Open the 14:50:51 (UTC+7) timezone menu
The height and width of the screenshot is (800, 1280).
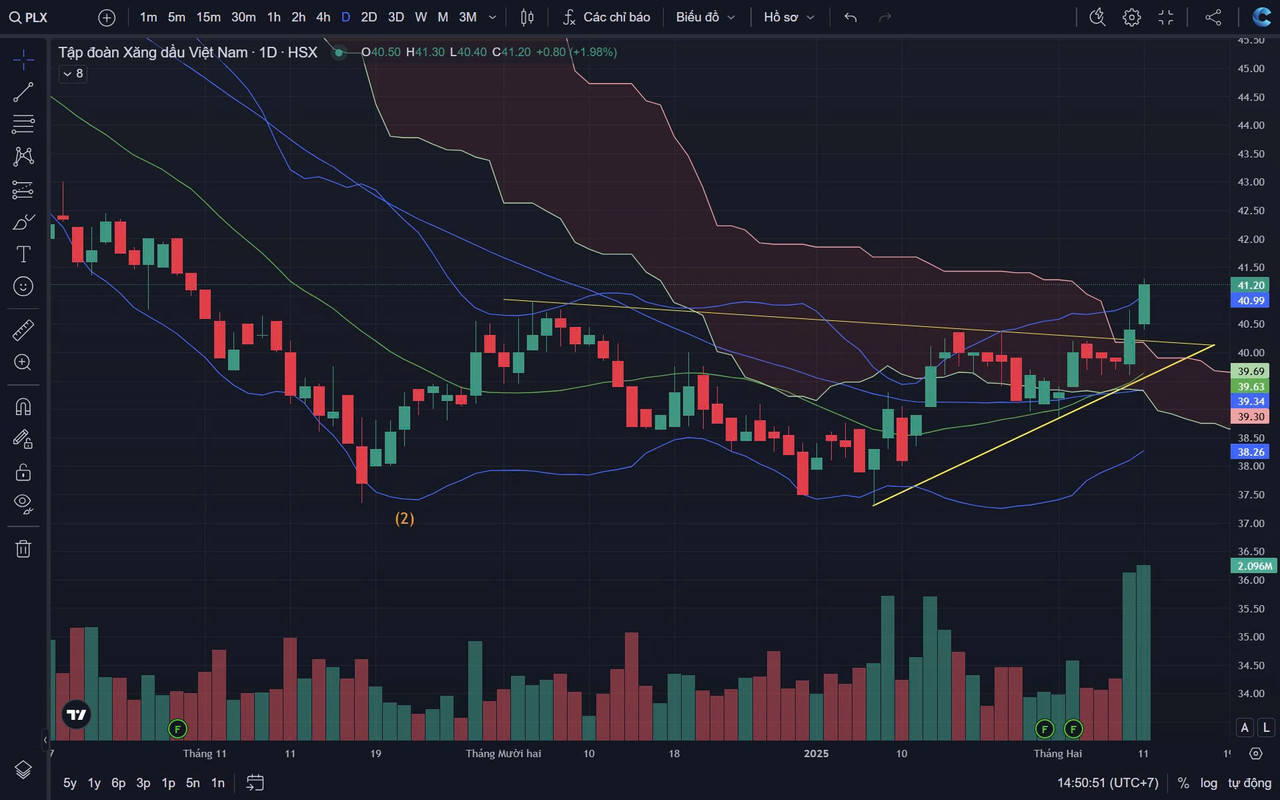1108,783
